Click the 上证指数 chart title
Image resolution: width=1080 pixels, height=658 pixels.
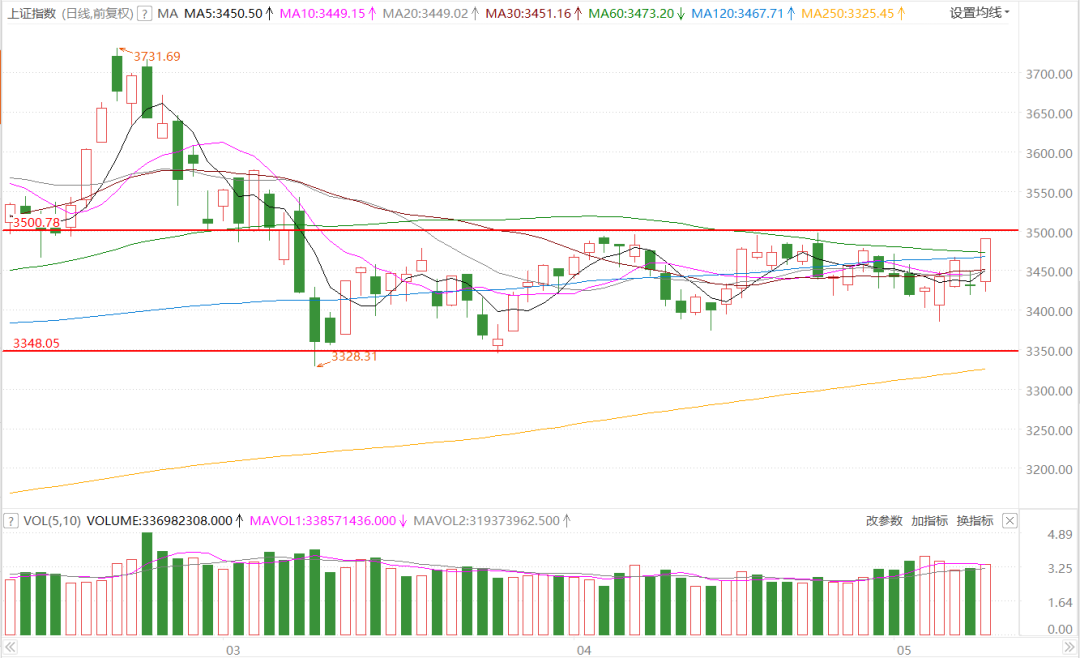pos(32,13)
